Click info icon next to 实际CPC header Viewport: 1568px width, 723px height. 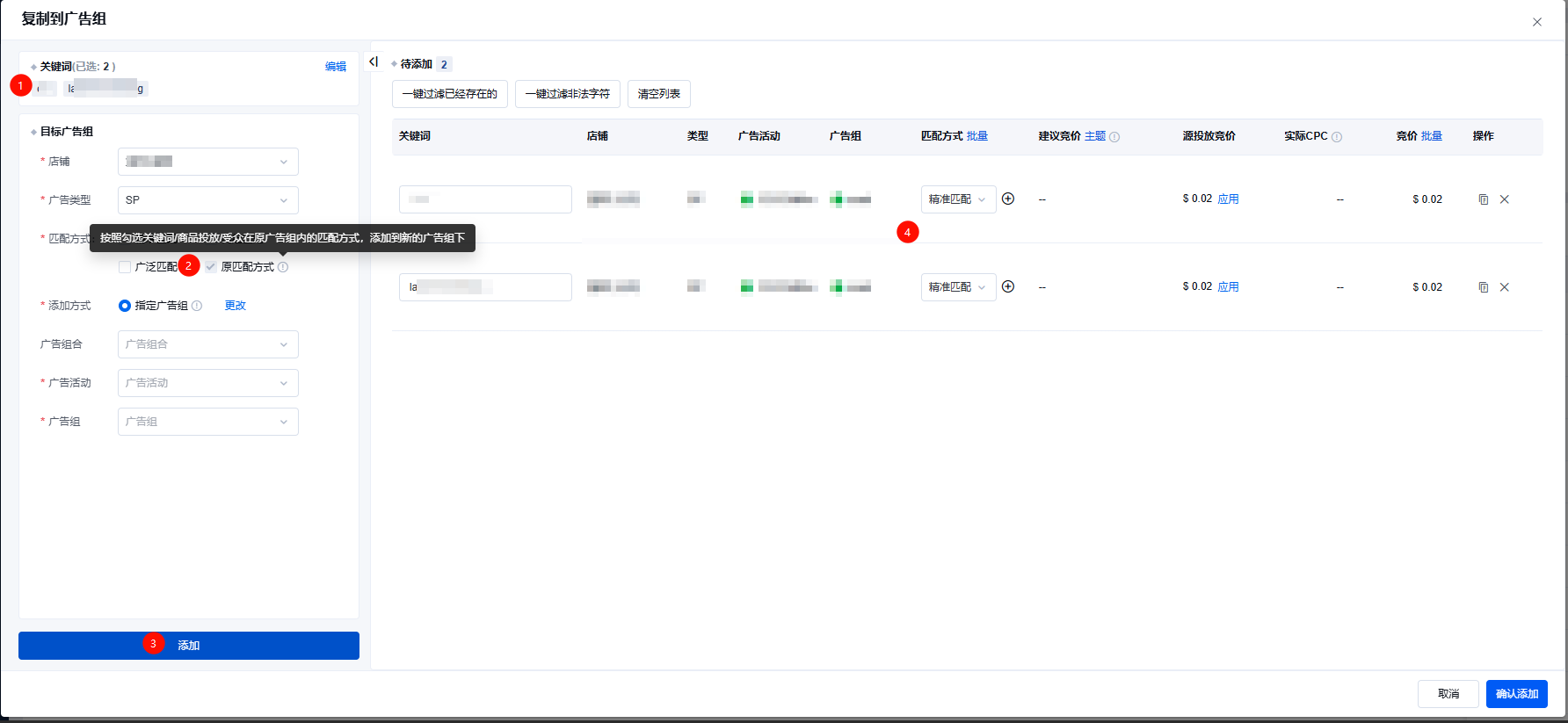pos(1337,137)
